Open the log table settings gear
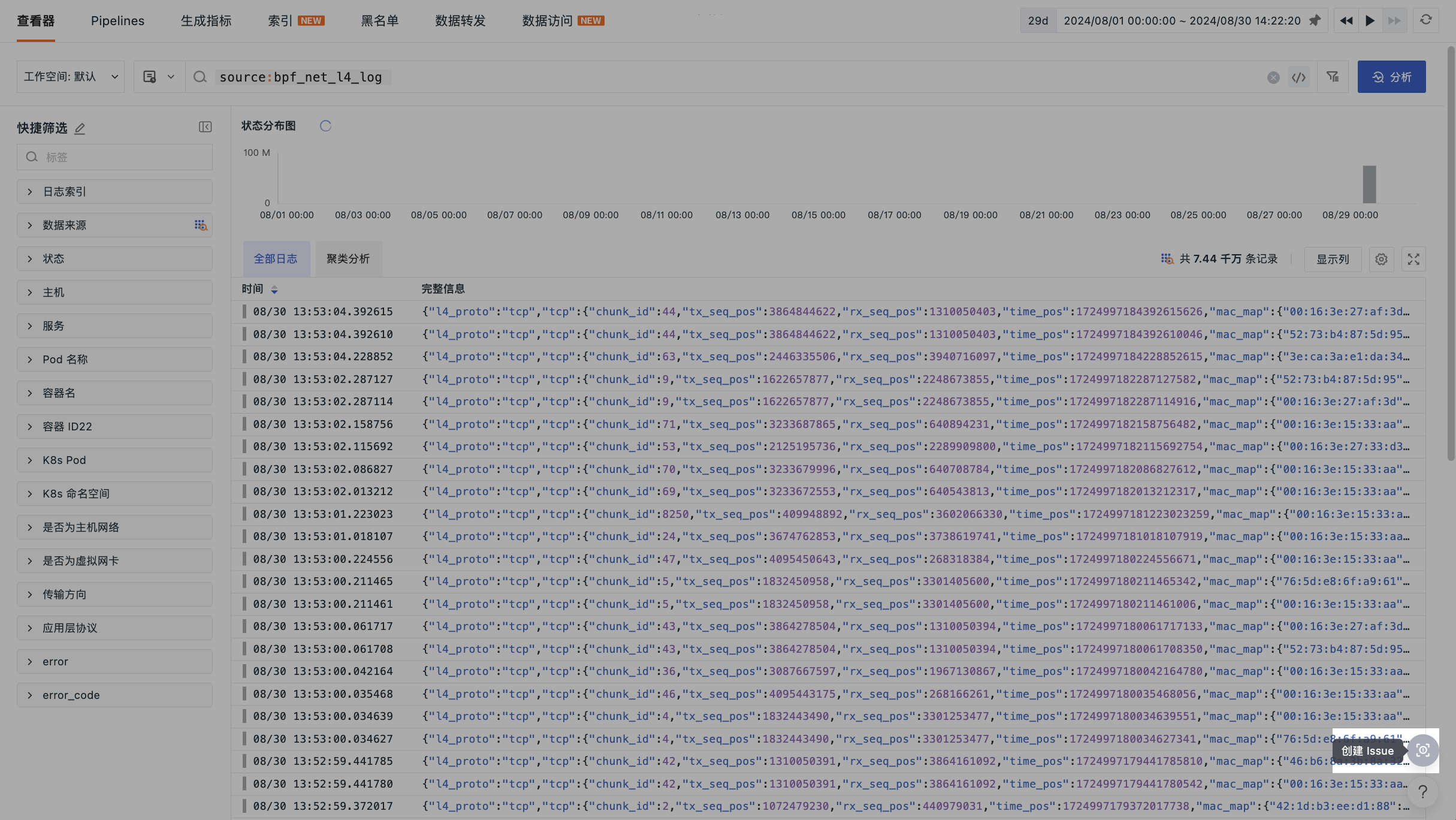 1381,259
